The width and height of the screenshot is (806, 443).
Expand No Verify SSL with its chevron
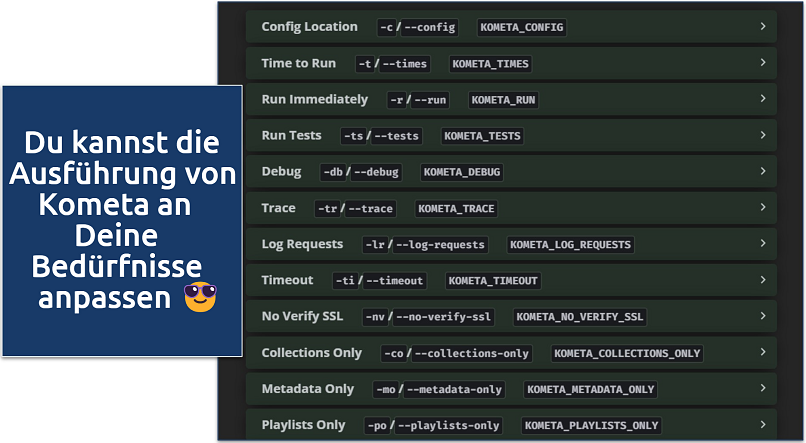[x=763, y=316]
